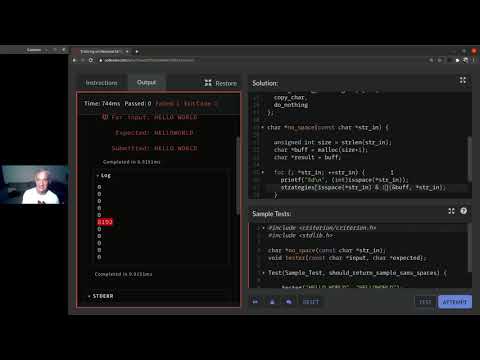Click the strategies line in Solution code
480x360 pixels.
tap(363, 187)
